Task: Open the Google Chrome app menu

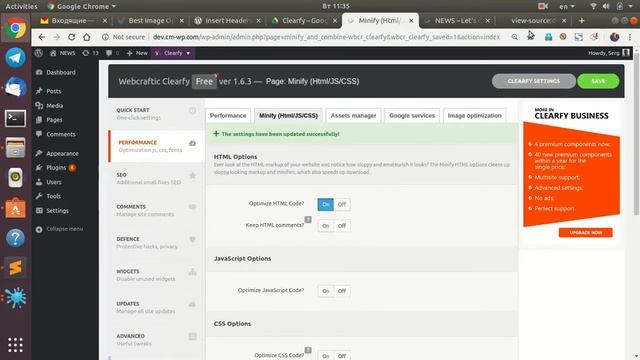Action: tap(82, 6)
